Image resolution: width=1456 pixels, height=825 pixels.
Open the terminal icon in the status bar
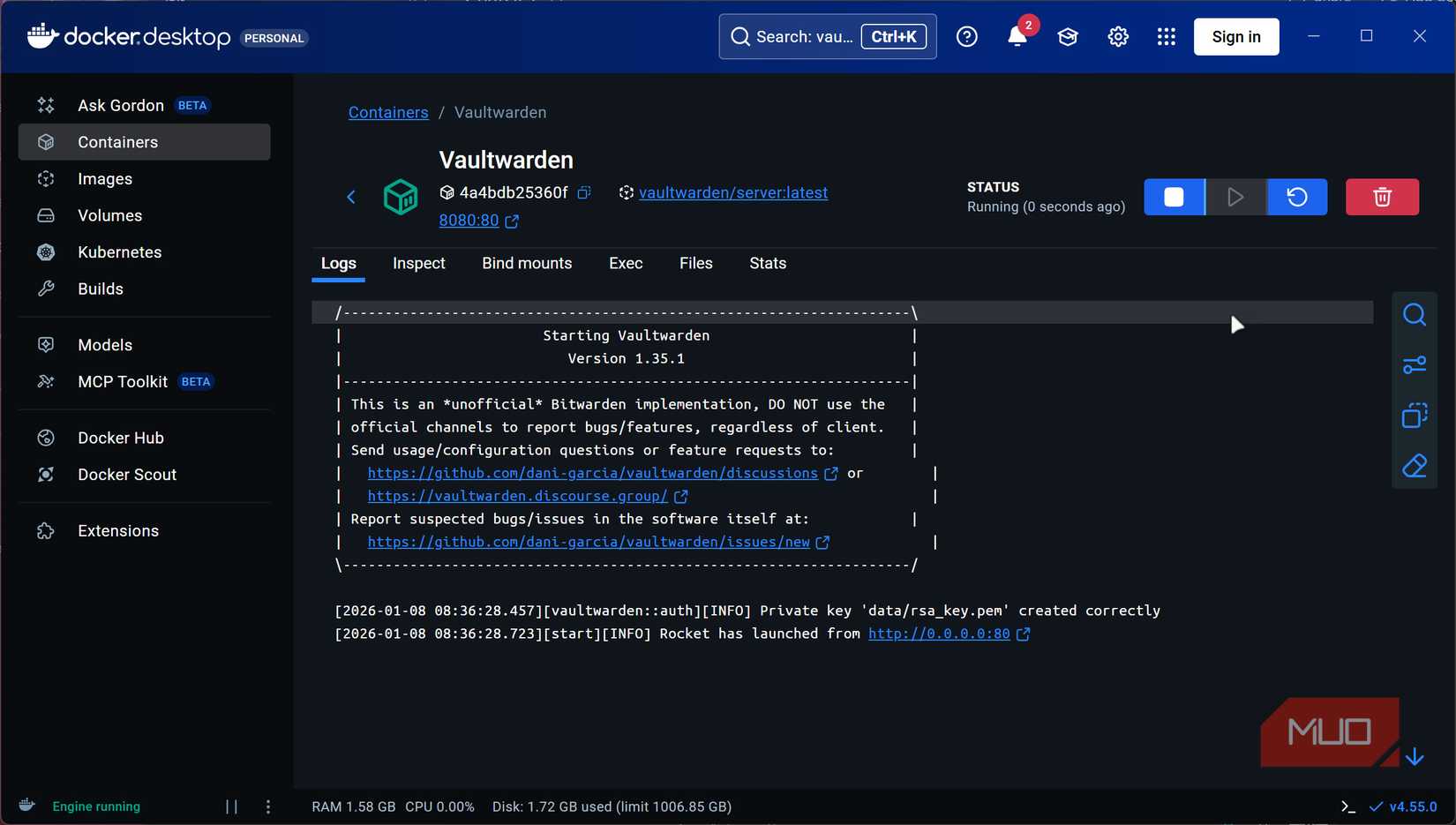[x=1347, y=806]
